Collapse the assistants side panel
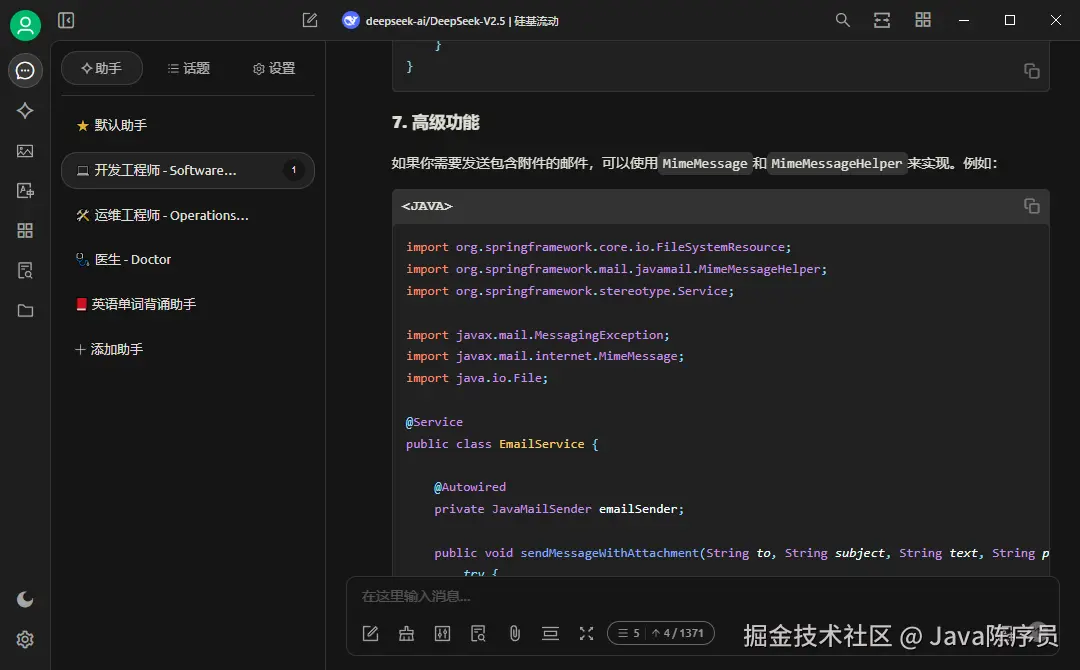This screenshot has width=1080, height=670. click(x=66, y=21)
